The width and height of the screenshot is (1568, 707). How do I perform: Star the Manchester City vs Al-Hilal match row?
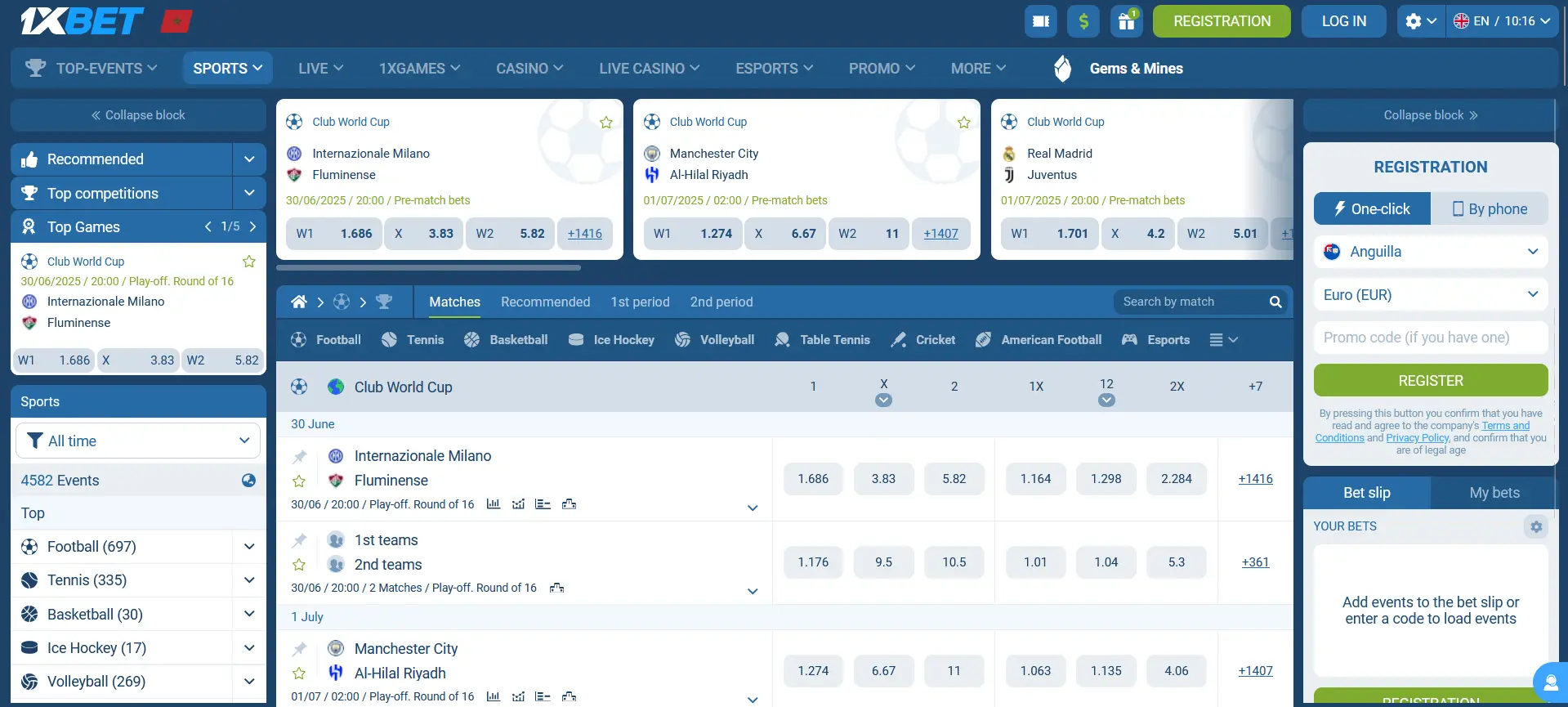pos(299,673)
